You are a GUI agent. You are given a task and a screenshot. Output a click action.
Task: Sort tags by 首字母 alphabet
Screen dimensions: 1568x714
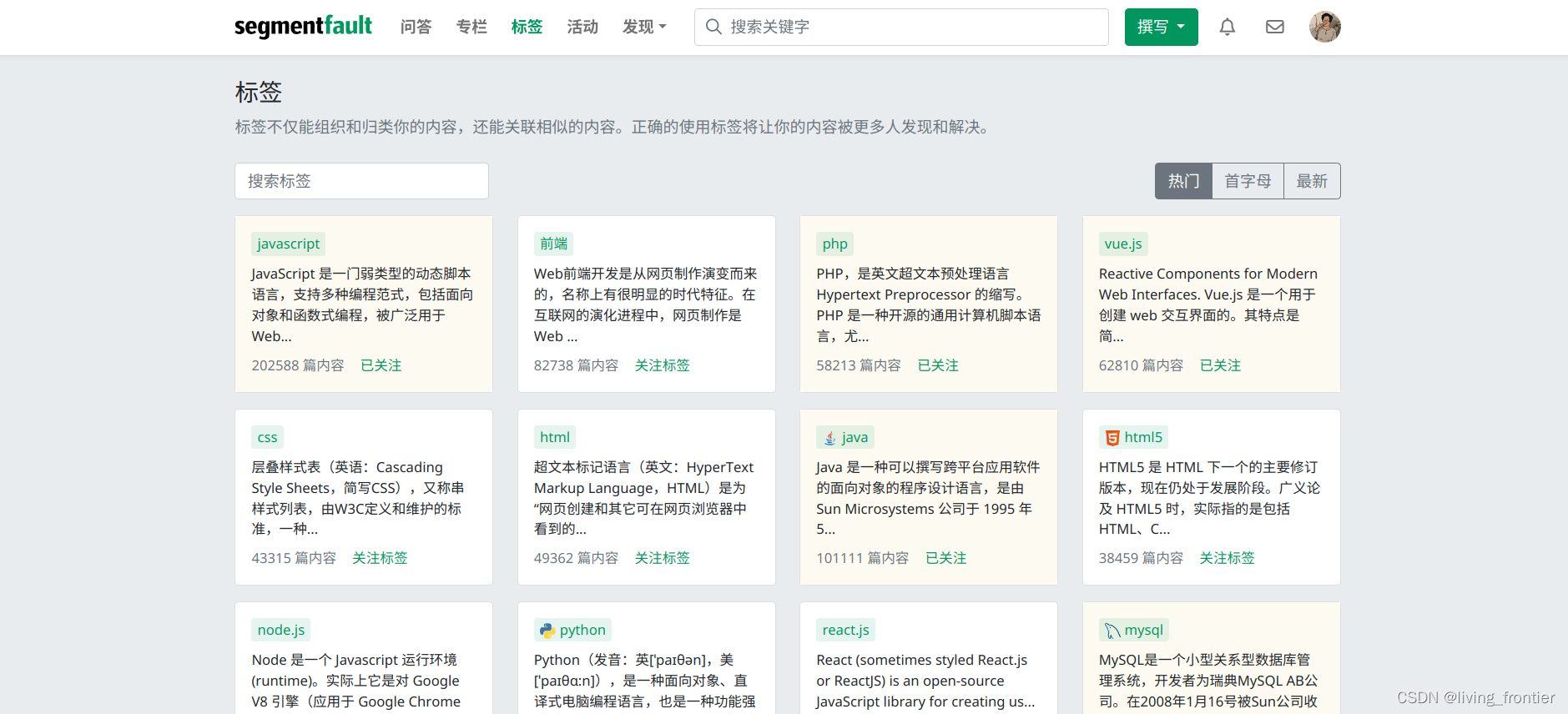click(x=1248, y=181)
